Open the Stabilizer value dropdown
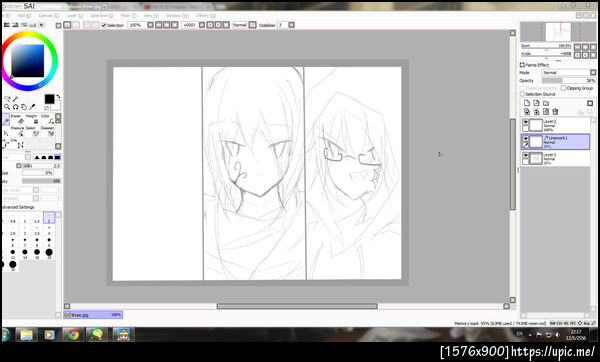This screenshot has height=362, width=600. (292, 25)
